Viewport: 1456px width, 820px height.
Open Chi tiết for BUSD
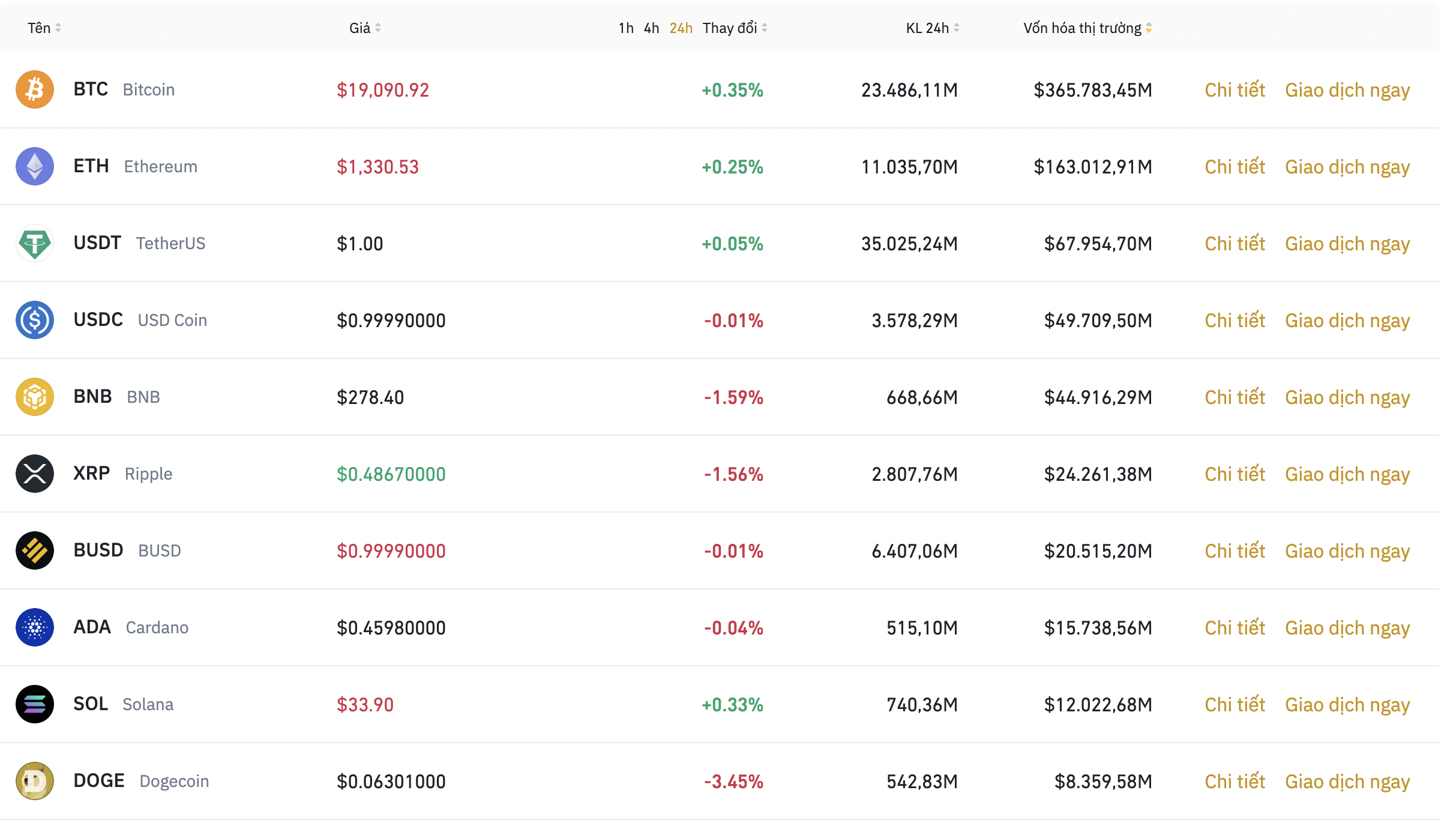1235,551
